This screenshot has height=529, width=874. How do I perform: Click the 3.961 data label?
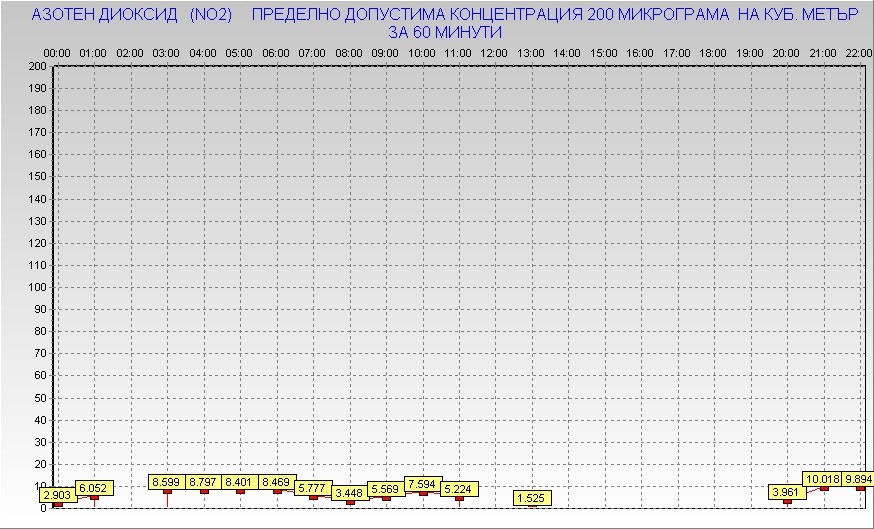(x=788, y=492)
